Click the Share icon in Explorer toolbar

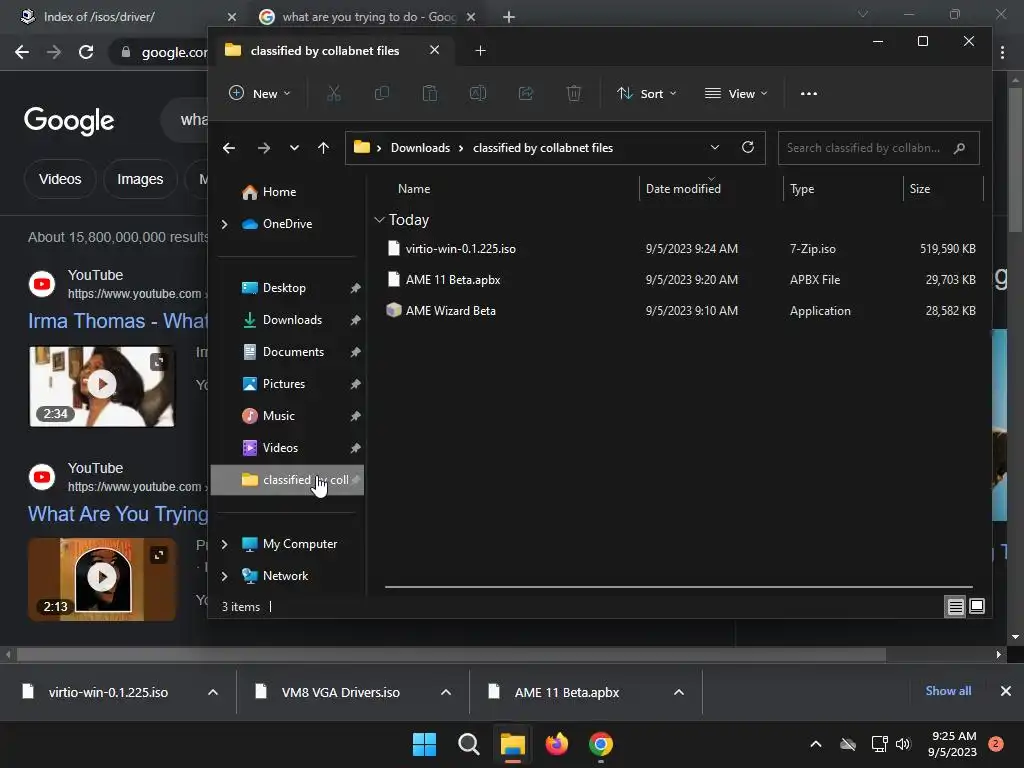(526, 93)
